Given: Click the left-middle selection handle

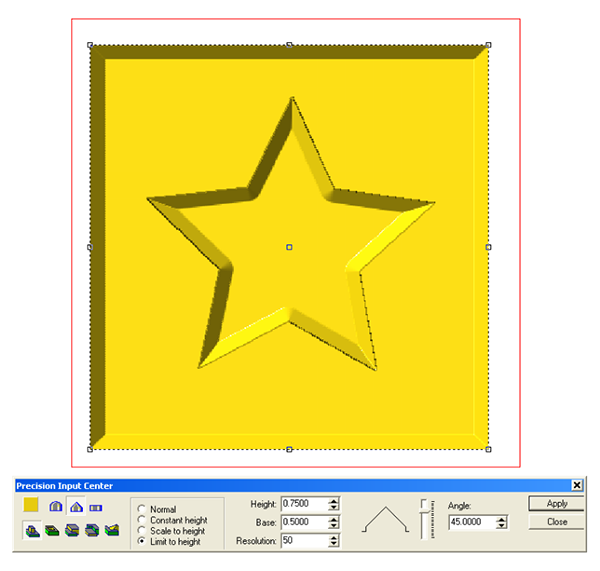Looking at the screenshot, I should click(90, 247).
